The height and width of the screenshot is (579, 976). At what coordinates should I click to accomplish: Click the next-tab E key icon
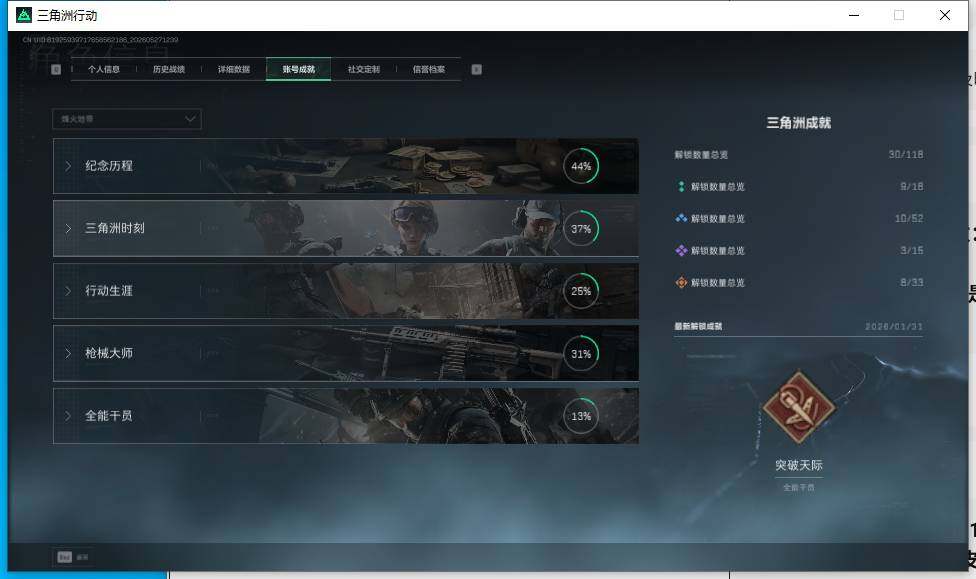[476, 69]
